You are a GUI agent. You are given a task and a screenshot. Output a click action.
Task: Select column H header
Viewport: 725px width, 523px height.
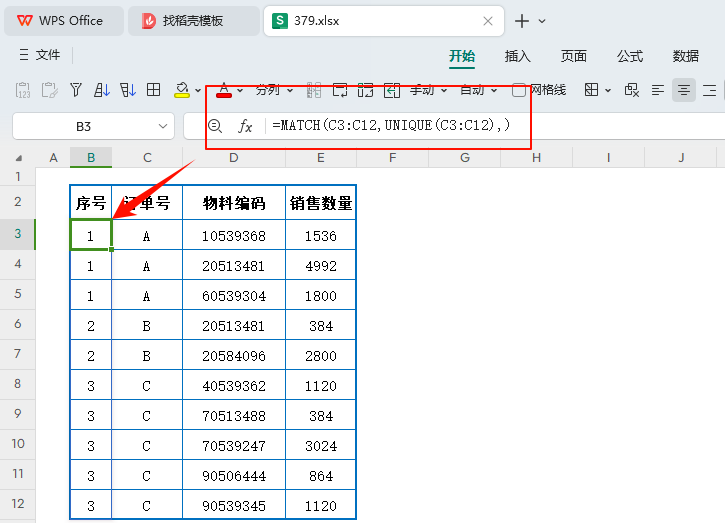(x=536, y=158)
